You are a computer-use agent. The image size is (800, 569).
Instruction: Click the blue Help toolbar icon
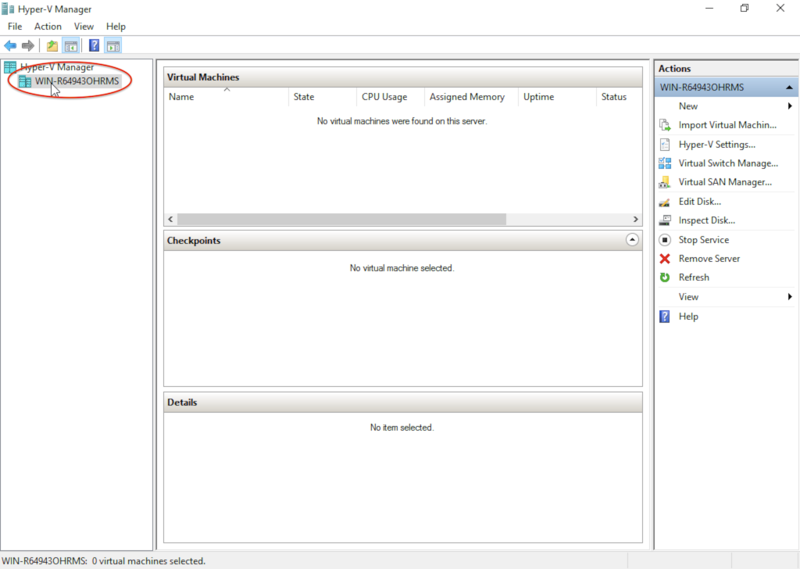[x=94, y=46]
